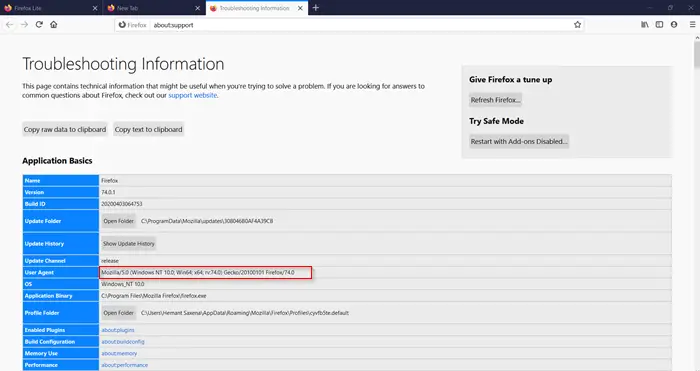Close the New Tab tab
Image resolution: width=700 pixels, height=371 pixels.
click(x=198, y=8)
